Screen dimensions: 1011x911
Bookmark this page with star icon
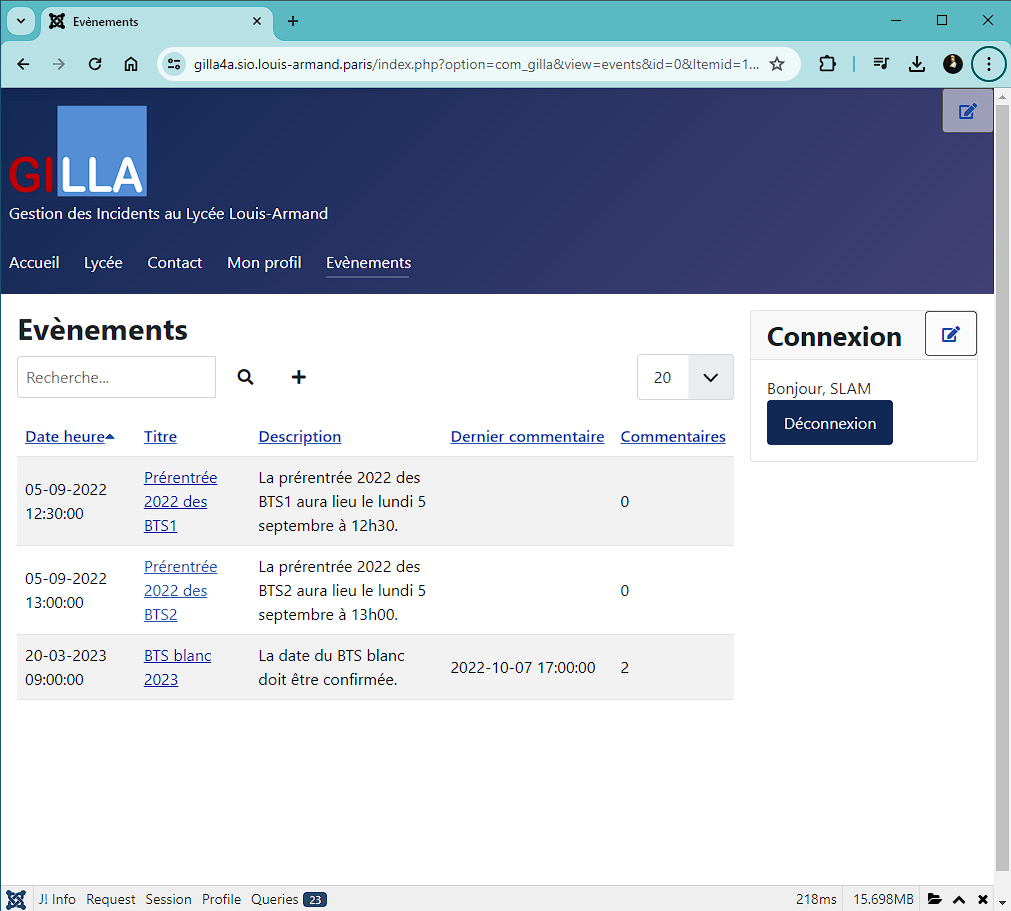pyautogui.click(x=777, y=64)
